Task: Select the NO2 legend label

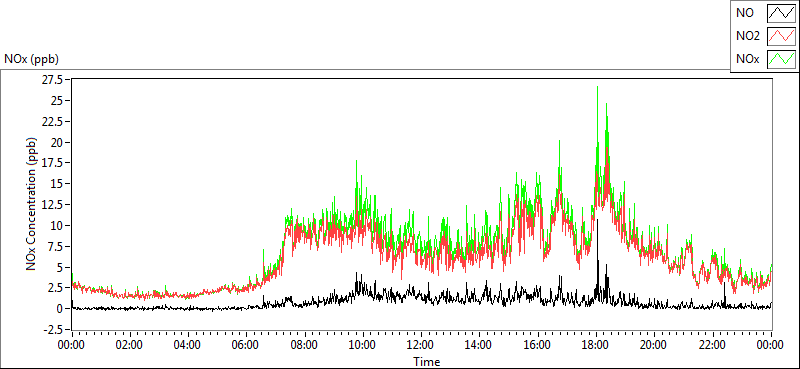Action: tap(748, 36)
